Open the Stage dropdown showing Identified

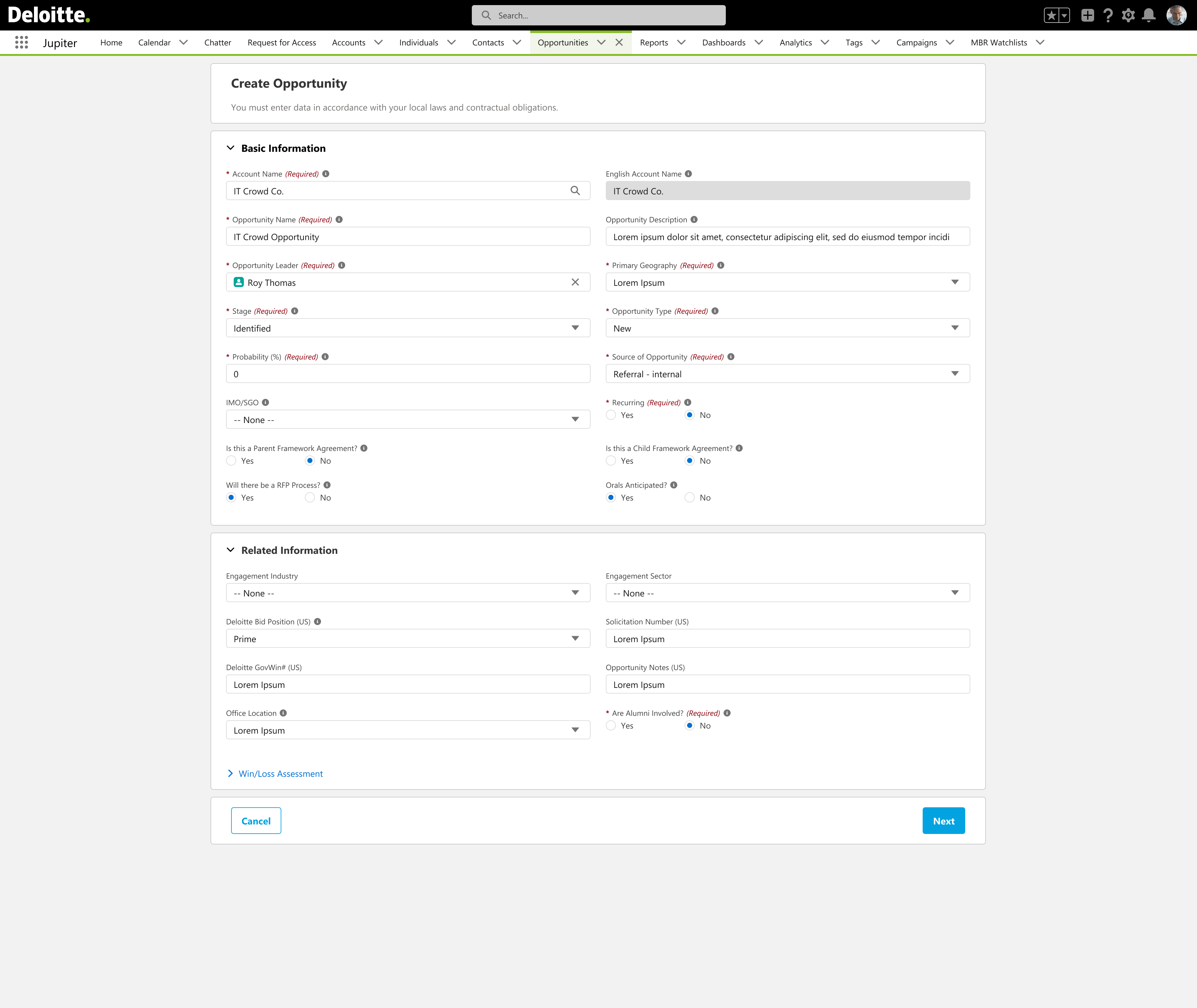(408, 328)
